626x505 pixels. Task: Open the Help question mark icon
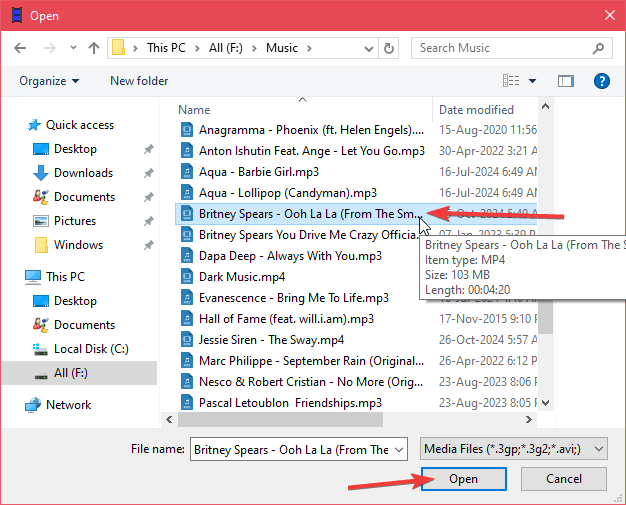coord(601,81)
